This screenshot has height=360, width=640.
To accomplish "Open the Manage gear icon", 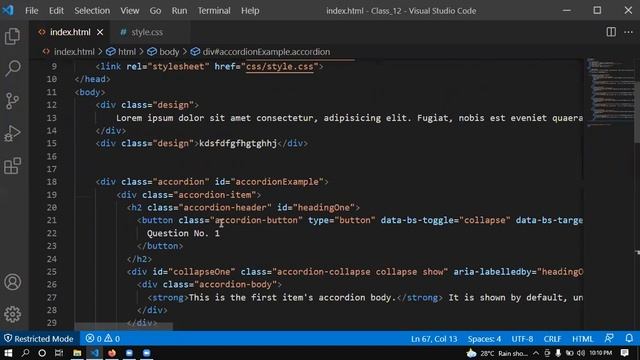I will click(x=12, y=314).
